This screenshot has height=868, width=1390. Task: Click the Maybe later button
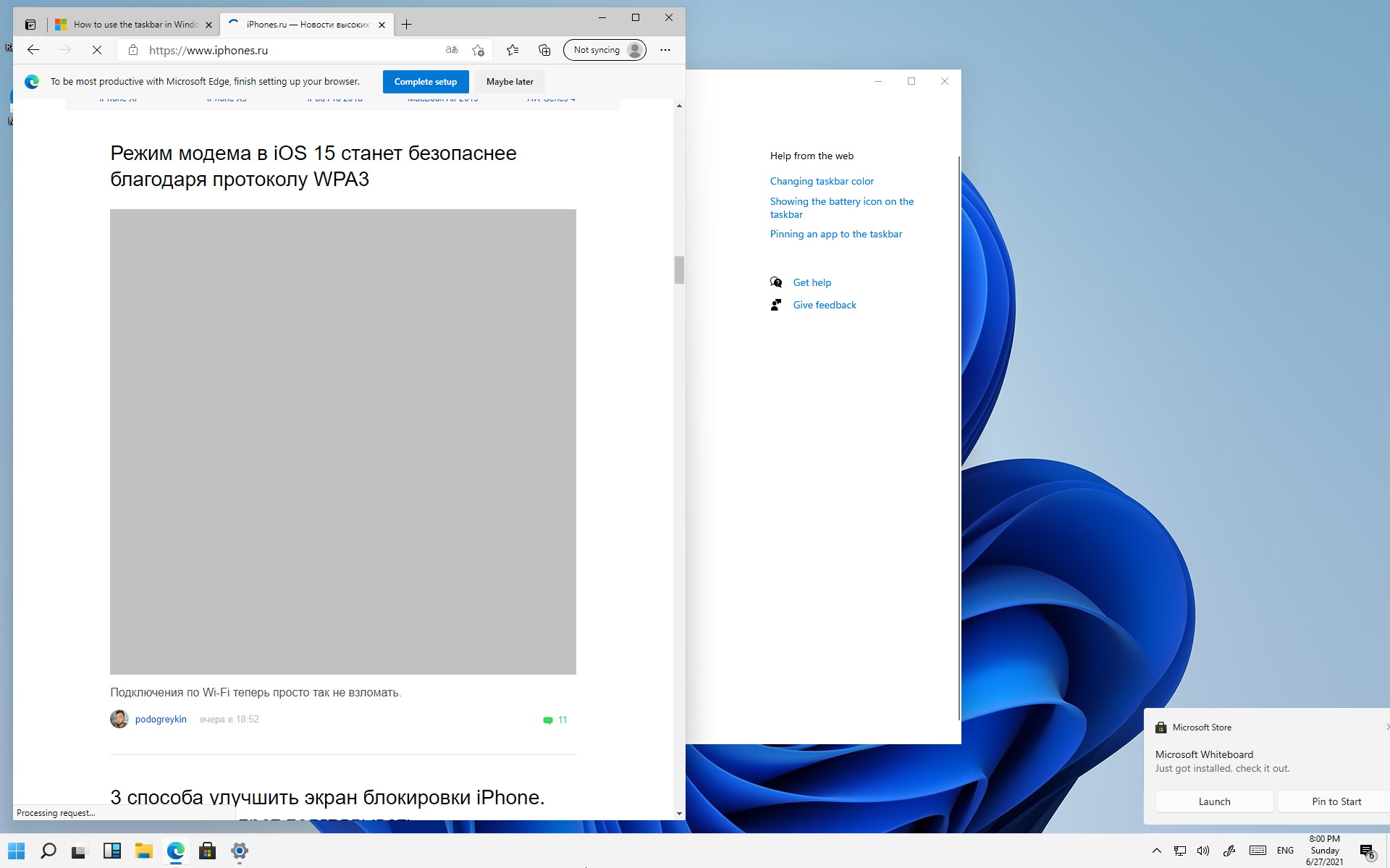[x=510, y=82]
